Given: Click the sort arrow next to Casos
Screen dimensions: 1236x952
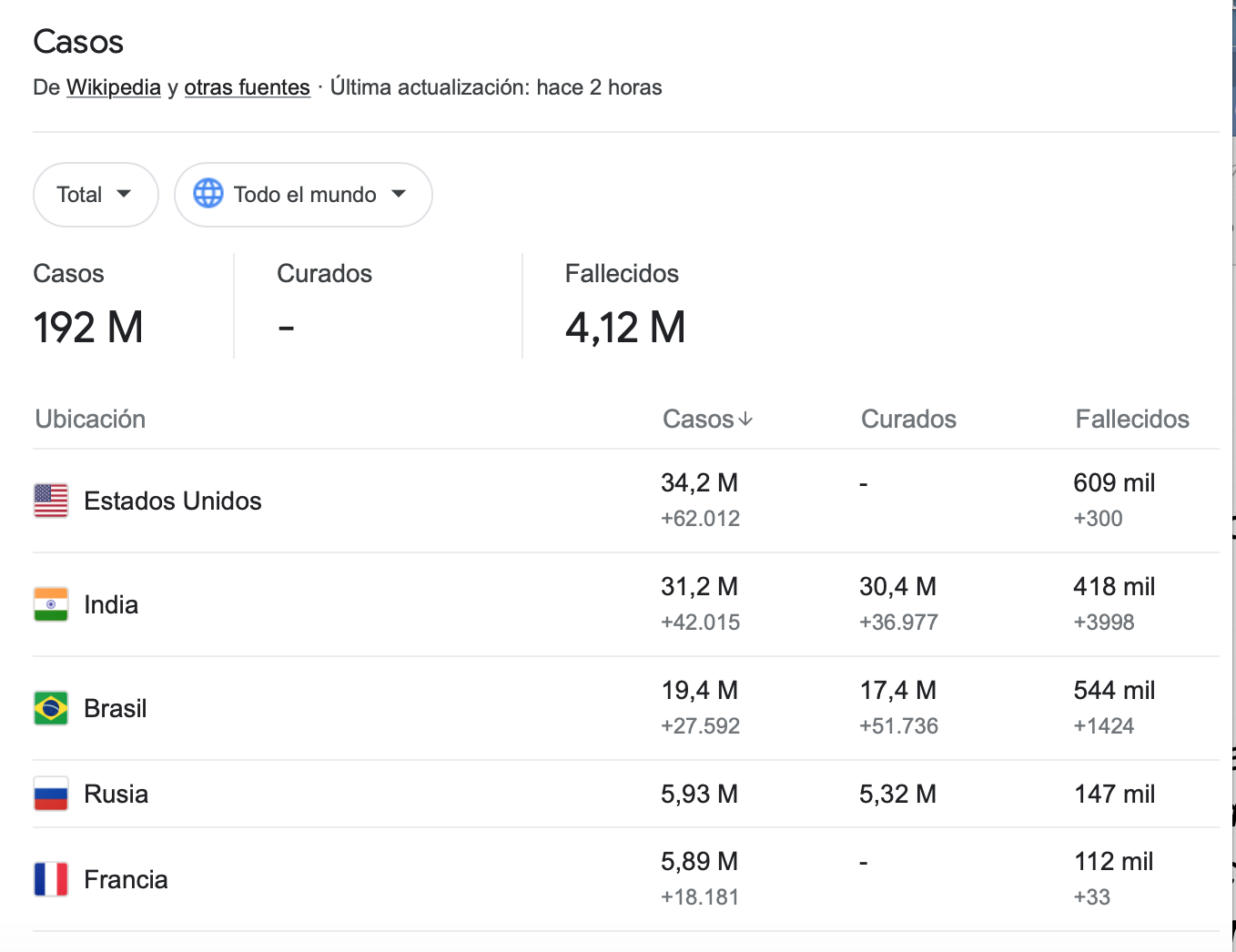Looking at the screenshot, I should [x=745, y=419].
